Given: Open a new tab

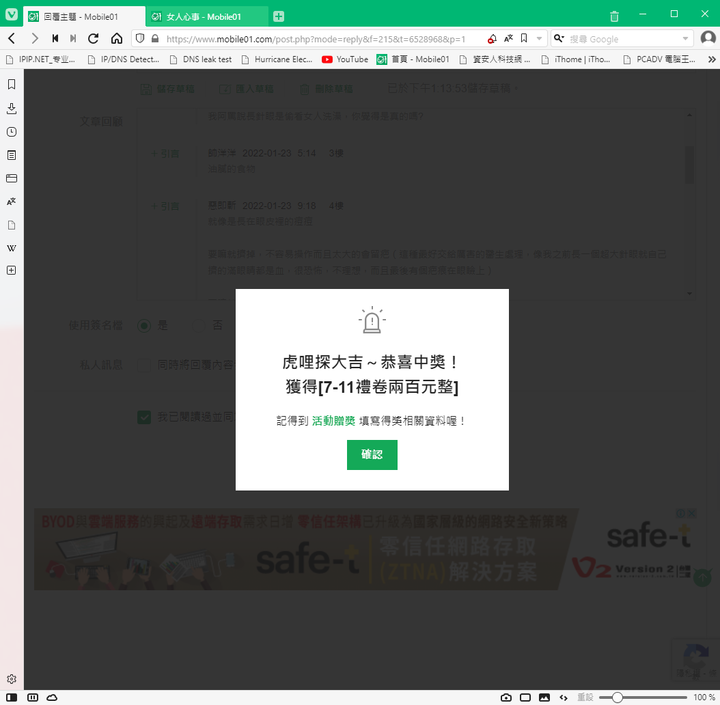Looking at the screenshot, I should point(279,17).
